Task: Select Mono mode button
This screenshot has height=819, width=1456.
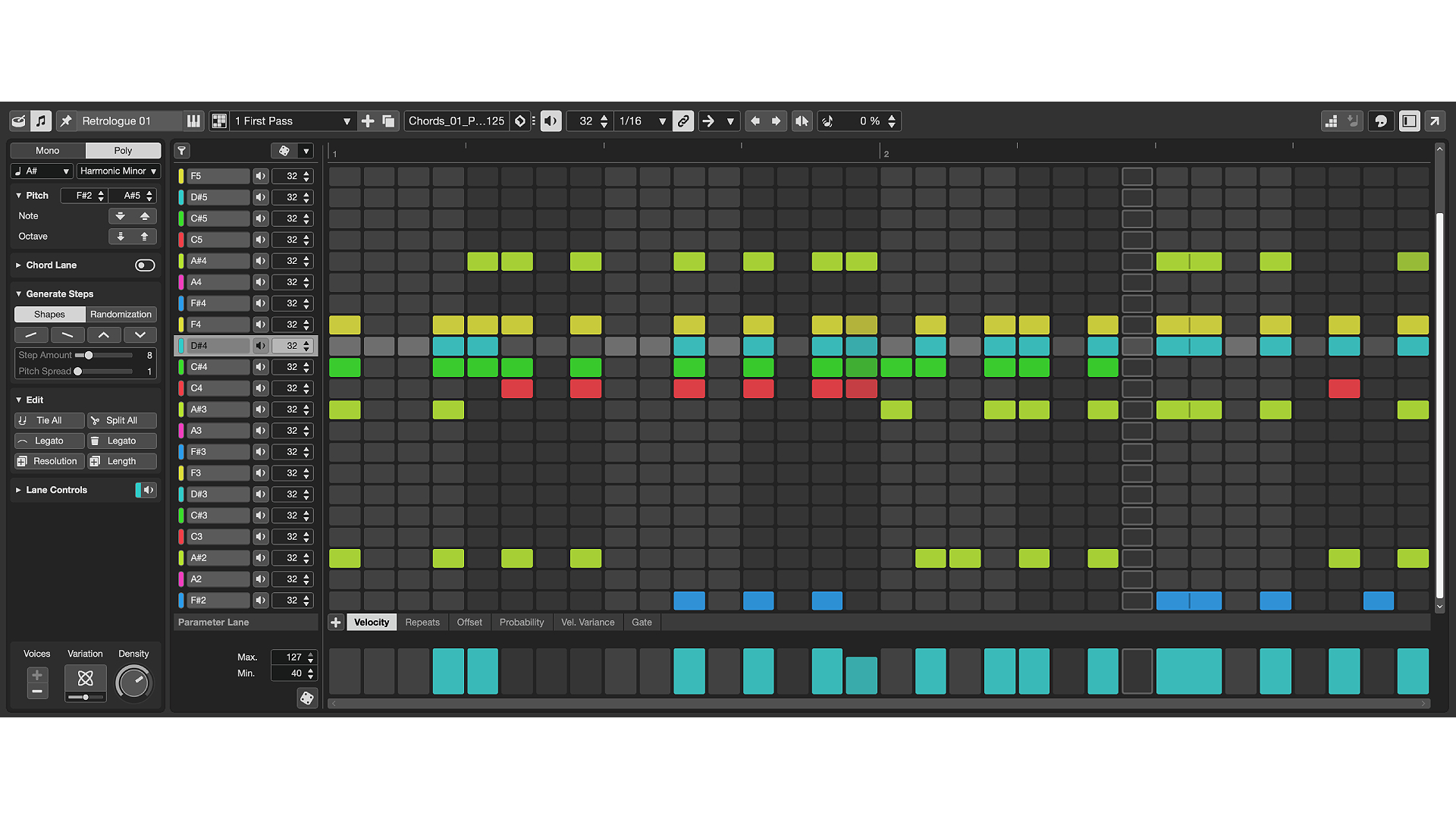Action: click(x=47, y=151)
